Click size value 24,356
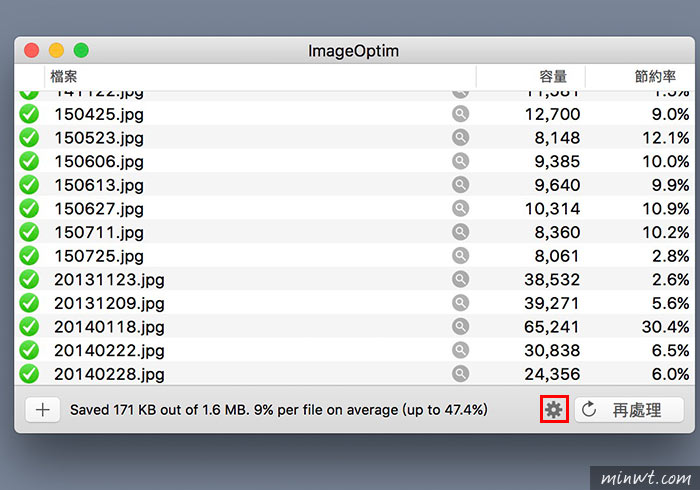 tap(552, 375)
